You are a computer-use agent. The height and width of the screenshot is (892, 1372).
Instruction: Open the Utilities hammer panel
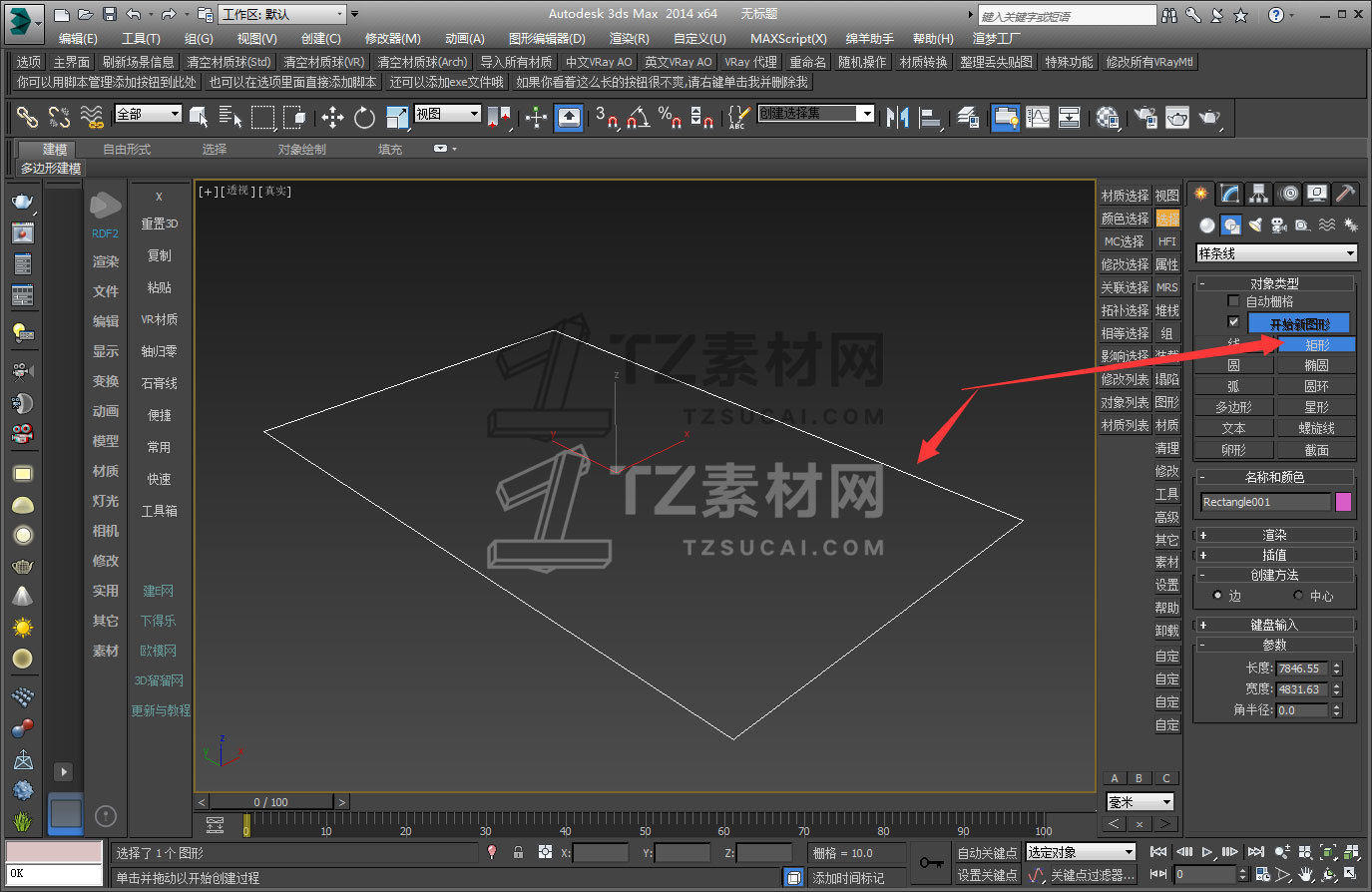(x=1345, y=194)
